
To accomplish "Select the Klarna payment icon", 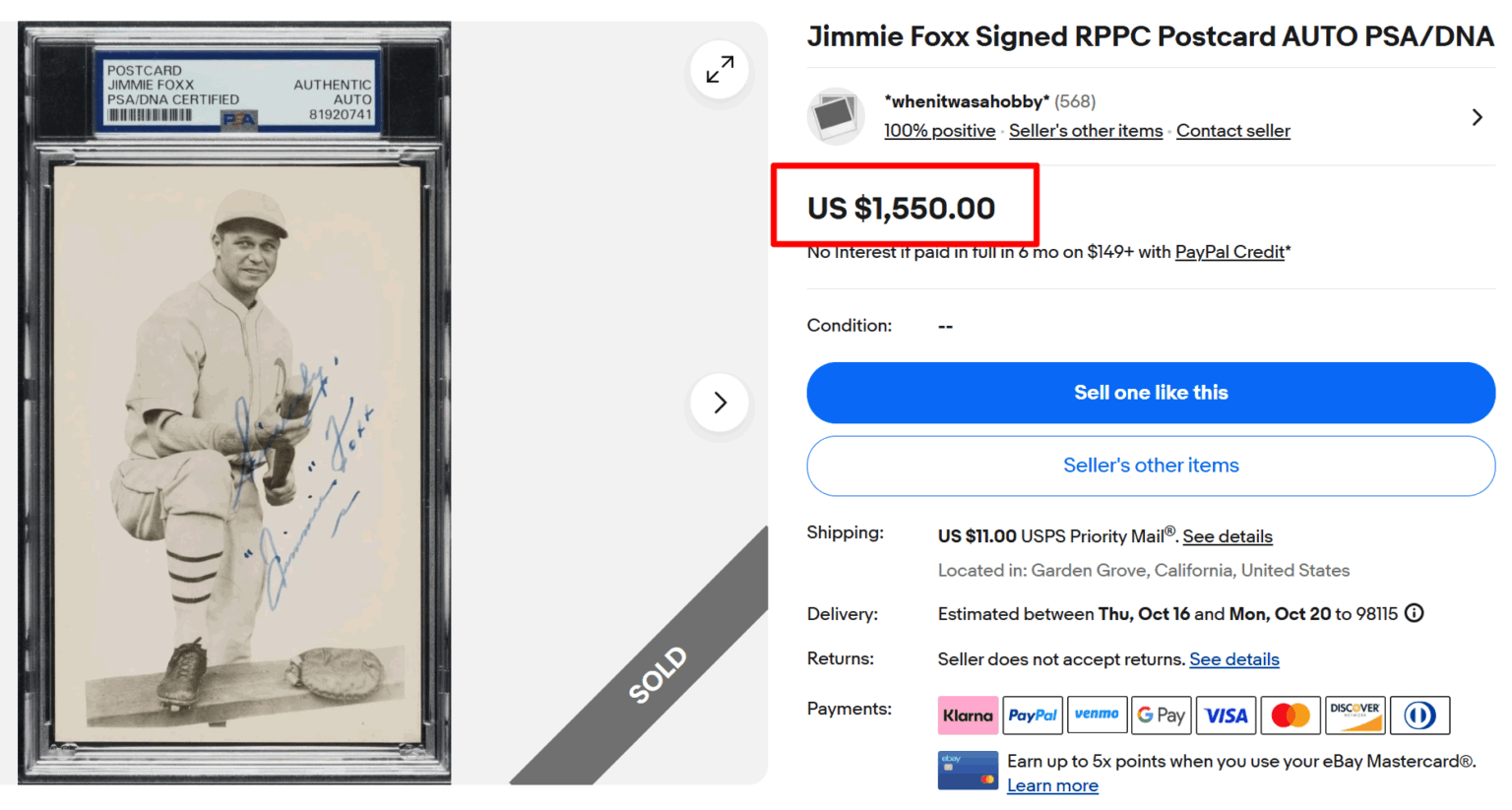I will 968,716.
